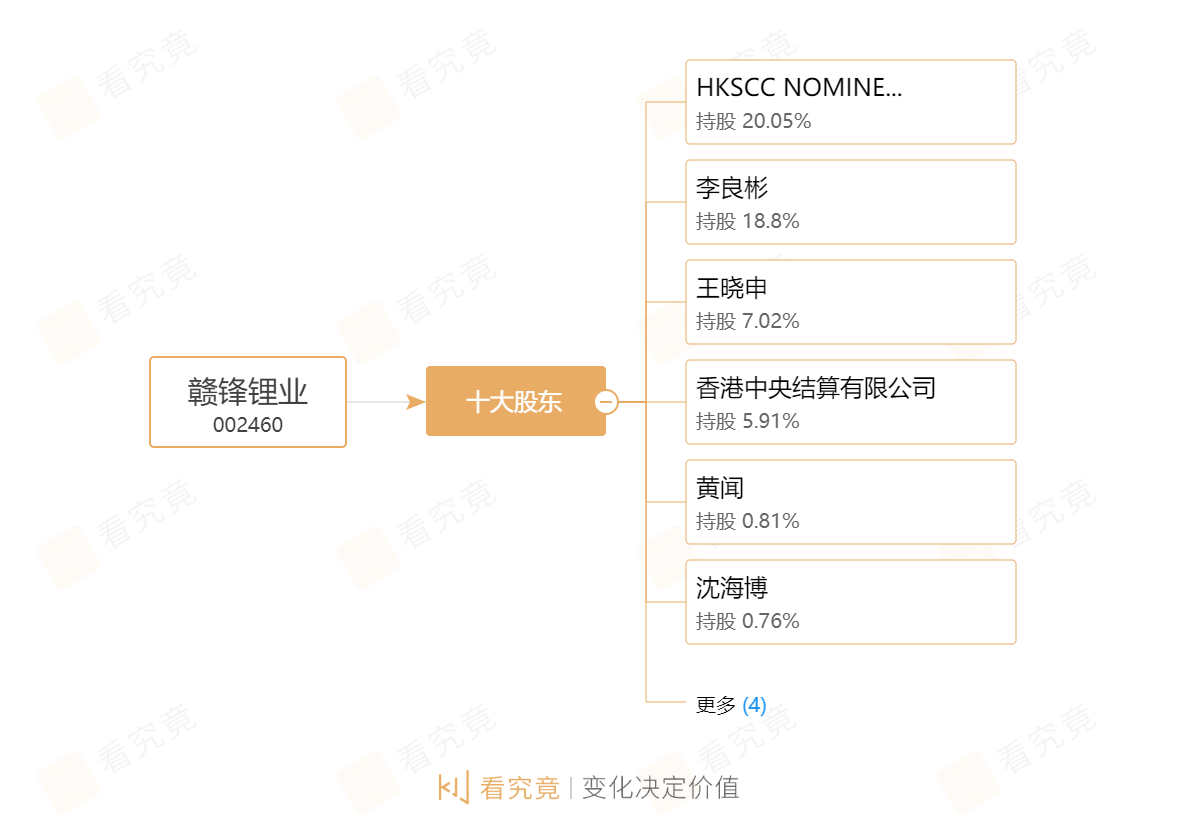Click the stock code 002460
This screenshot has width=1178, height=830.
tap(248, 425)
